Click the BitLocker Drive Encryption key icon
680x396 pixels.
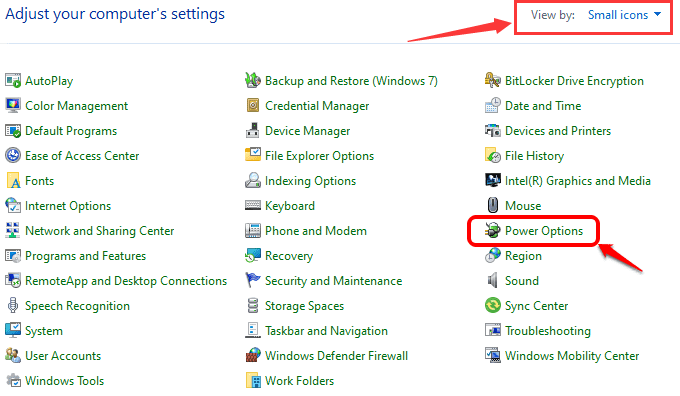tap(493, 81)
